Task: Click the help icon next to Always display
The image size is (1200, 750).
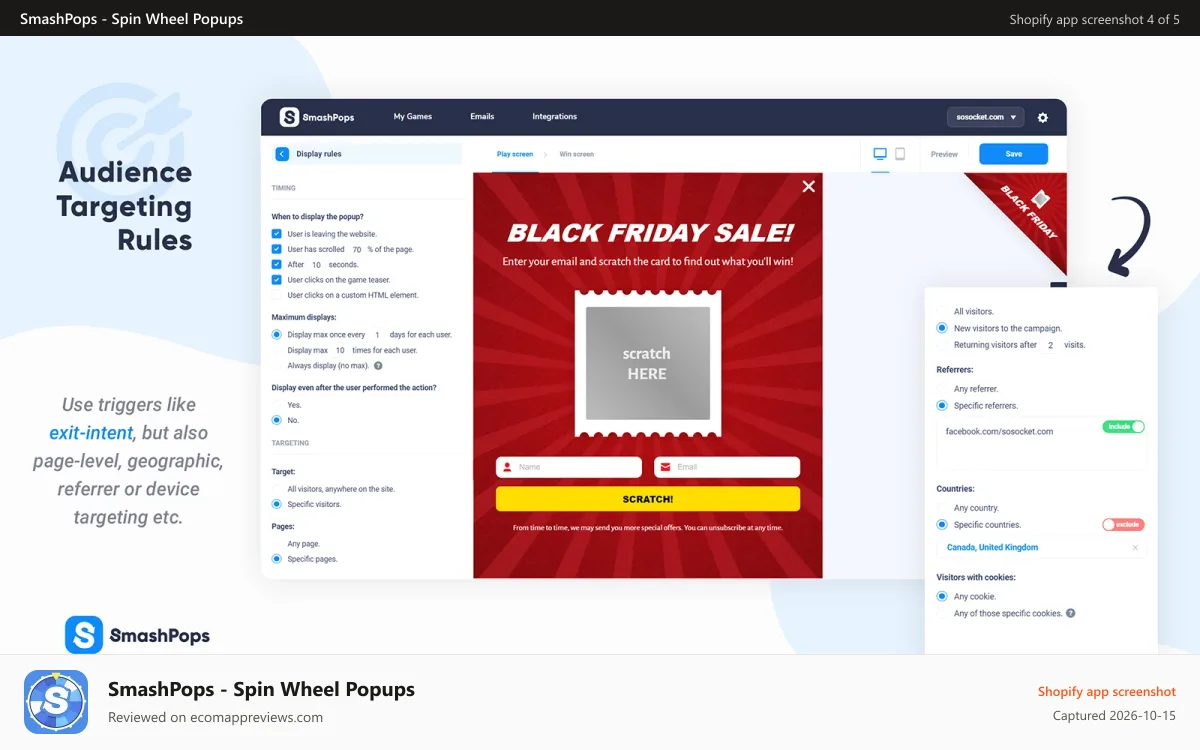Action: coord(378,366)
